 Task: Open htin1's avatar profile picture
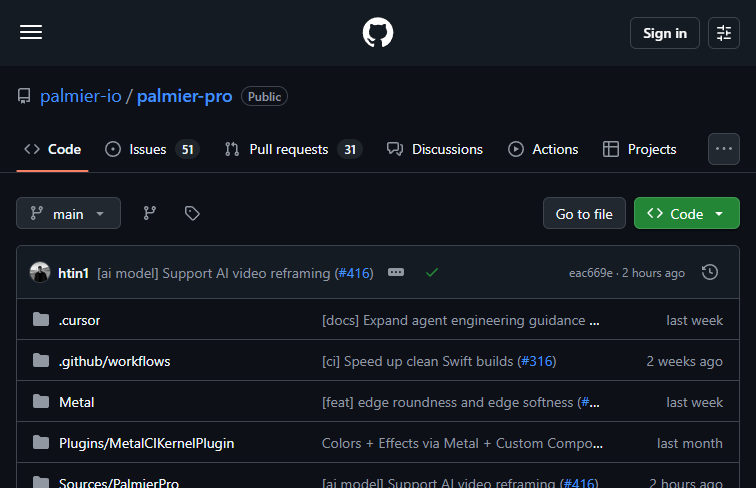40,272
